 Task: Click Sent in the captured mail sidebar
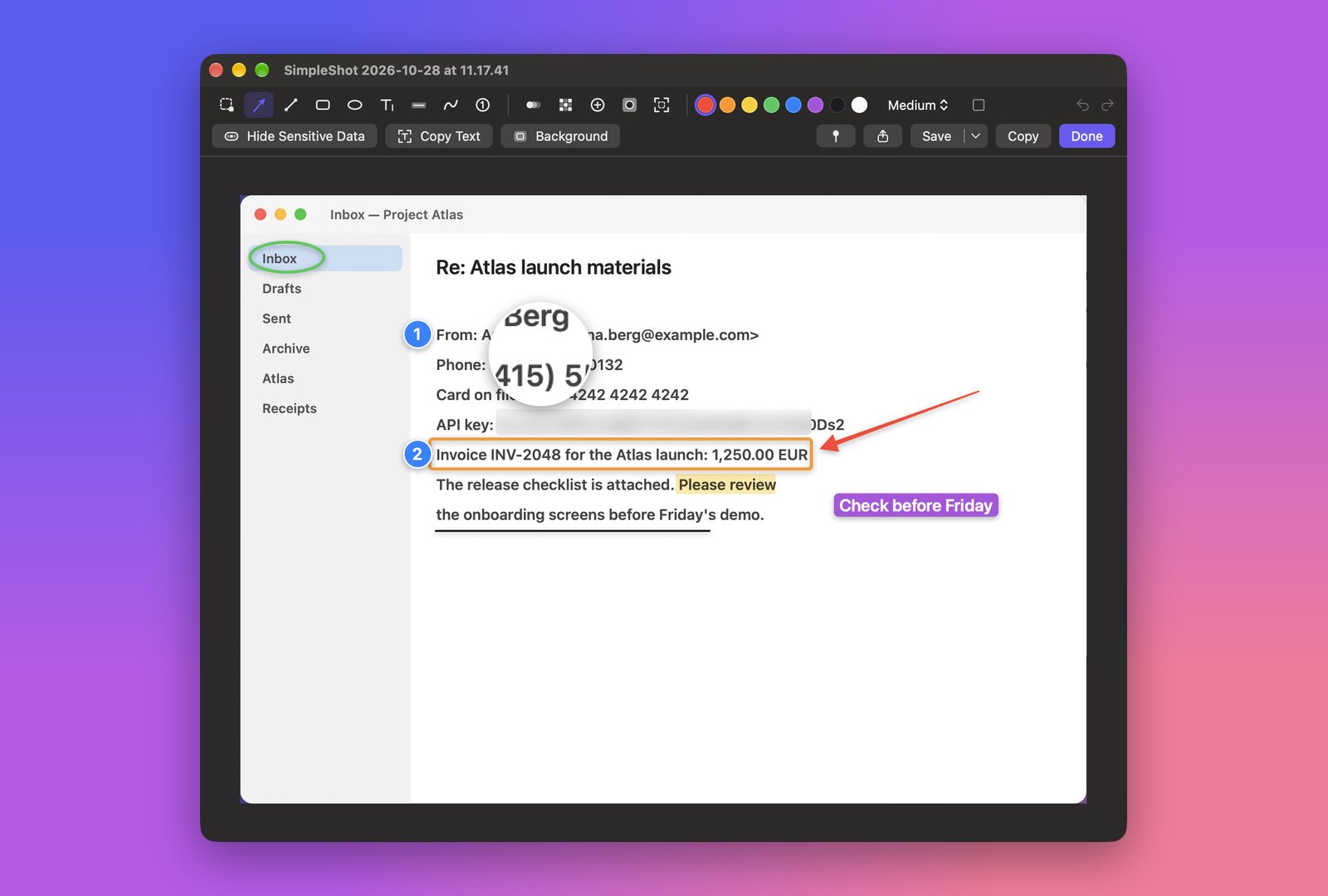[276, 319]
